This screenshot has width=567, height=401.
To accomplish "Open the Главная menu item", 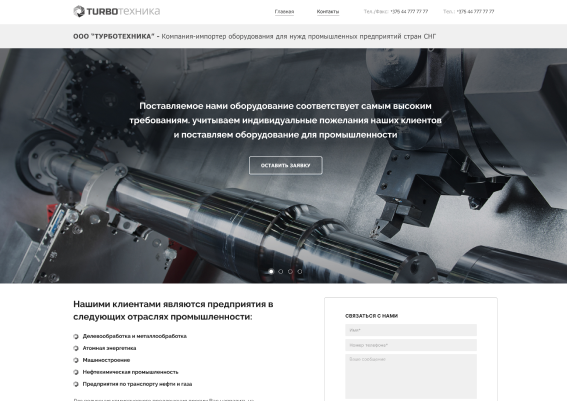I will (284, 12).
